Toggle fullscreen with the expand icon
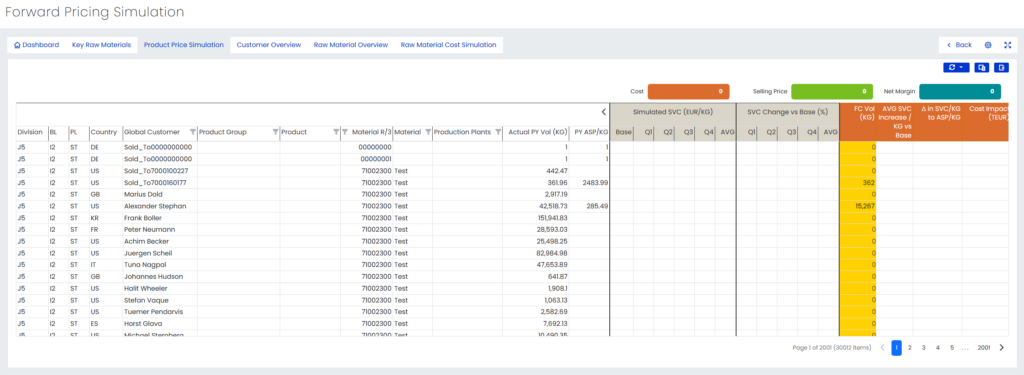This screenshot has height=375, width=1024. point(1007,45)
